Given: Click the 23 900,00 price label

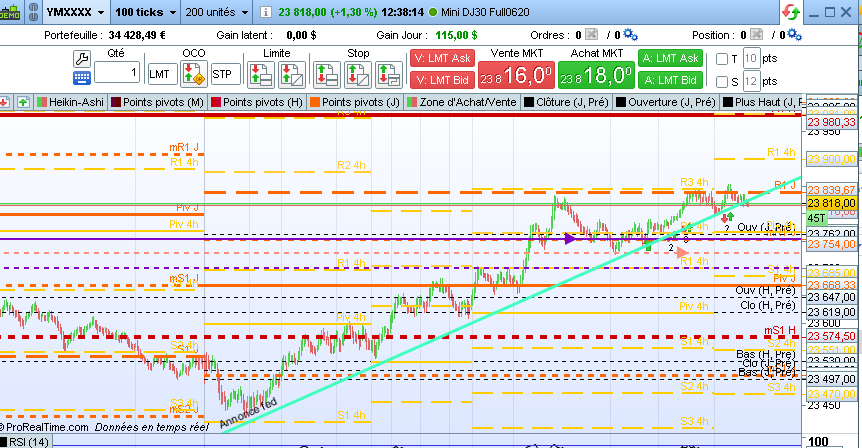Looking at the screenshot, I should (x=831, y=159).
